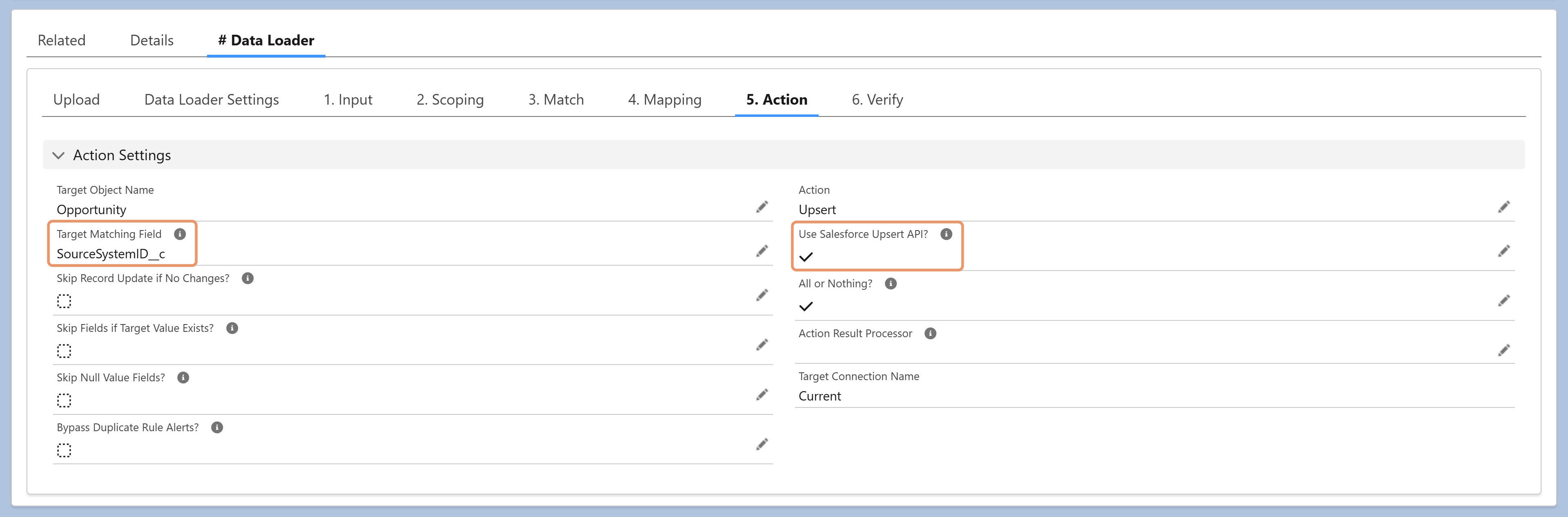Collapse the Action Settings section chevron
The height and width of the screenshot is (517, 1568).
pyautogui.click(x=58, y=155)
